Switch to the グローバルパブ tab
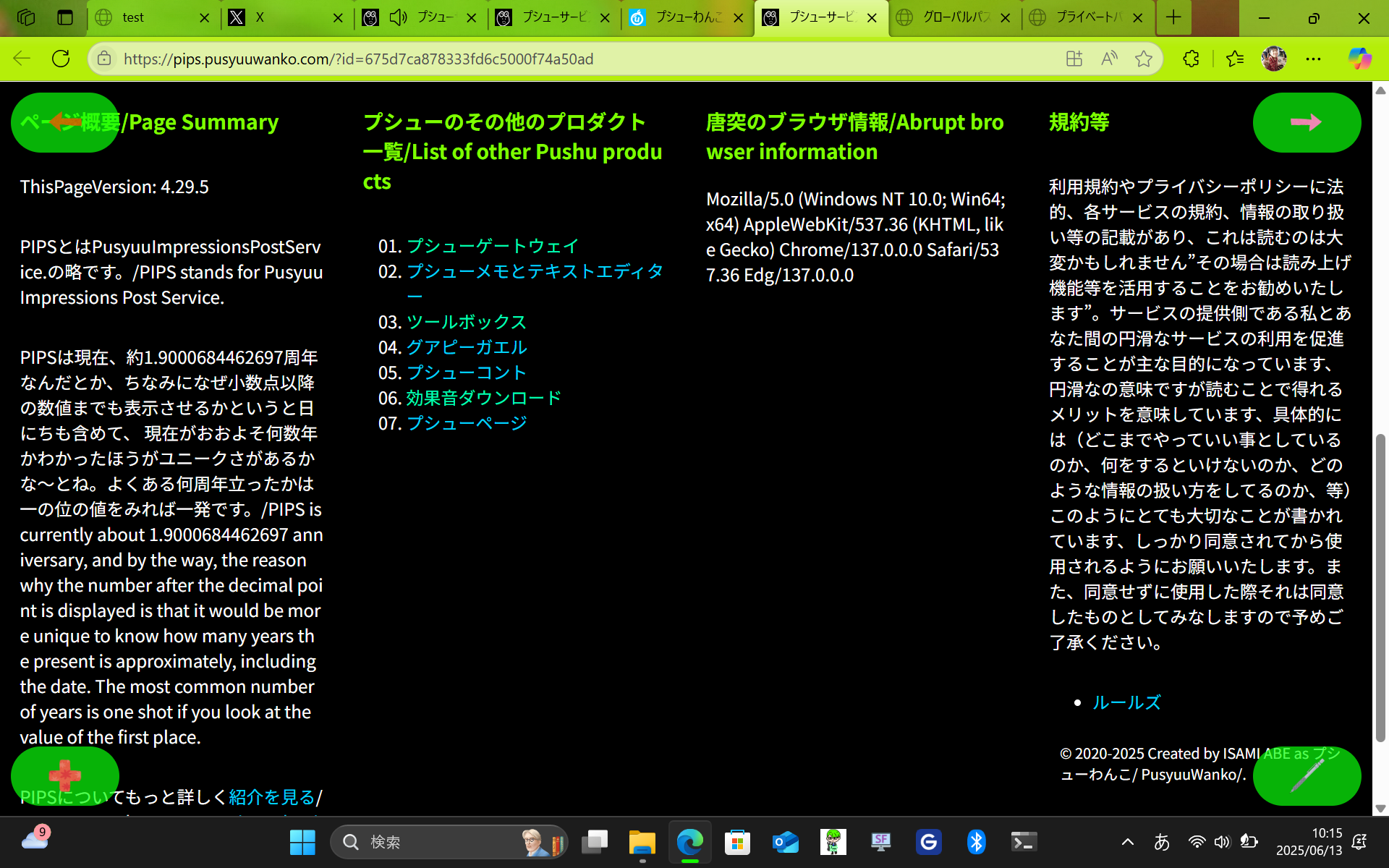 955,17
